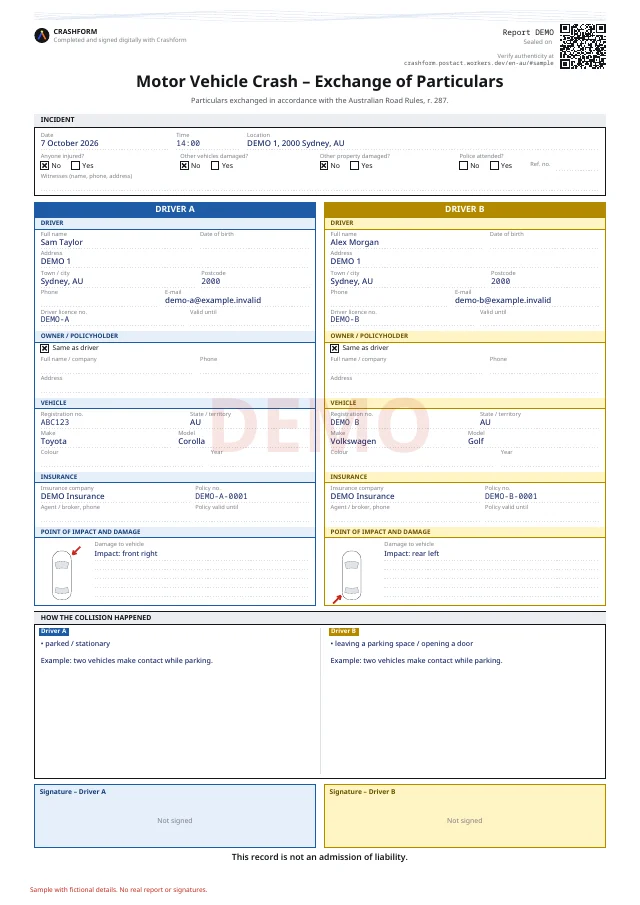Toggle 'Yes' checkbox under Police attended

click(495, 166)
